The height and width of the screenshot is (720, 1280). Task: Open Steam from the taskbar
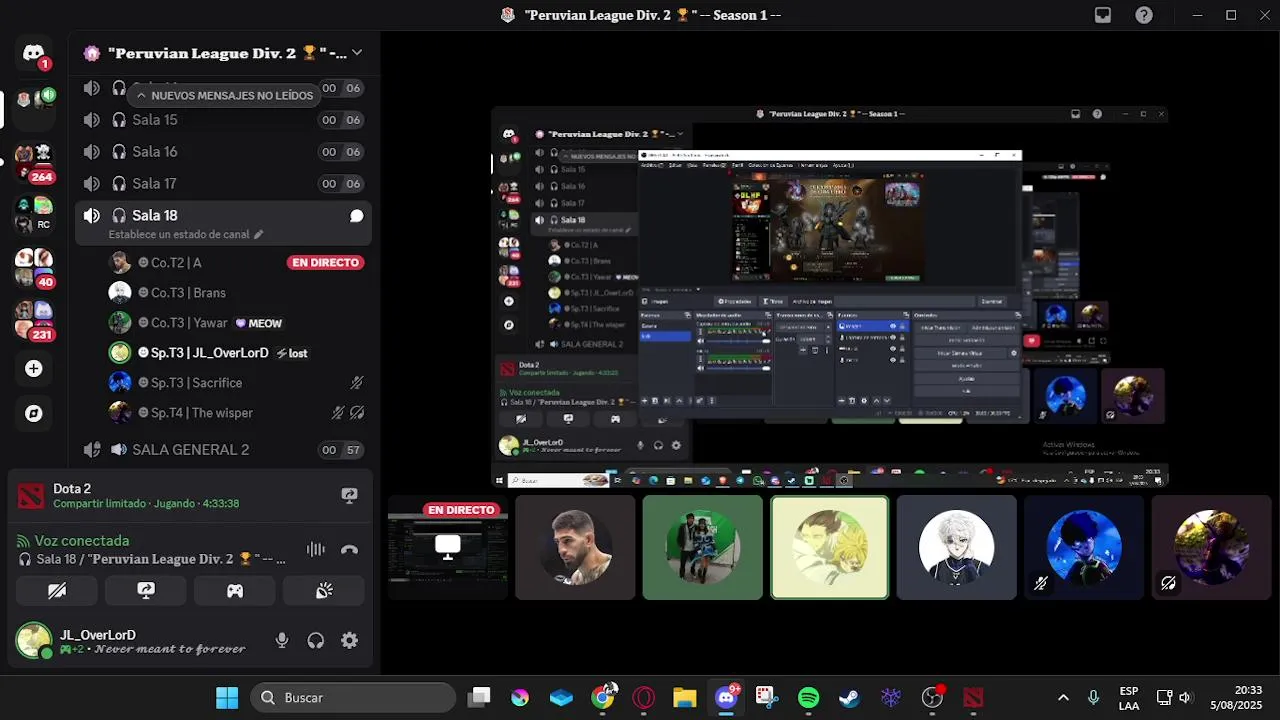(x=849, y=698)
